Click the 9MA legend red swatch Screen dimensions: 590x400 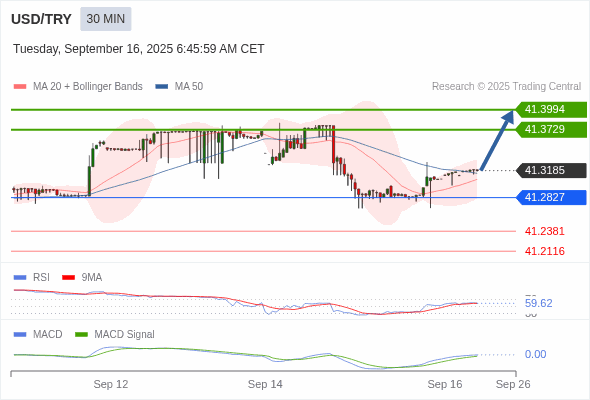point(68,278)
